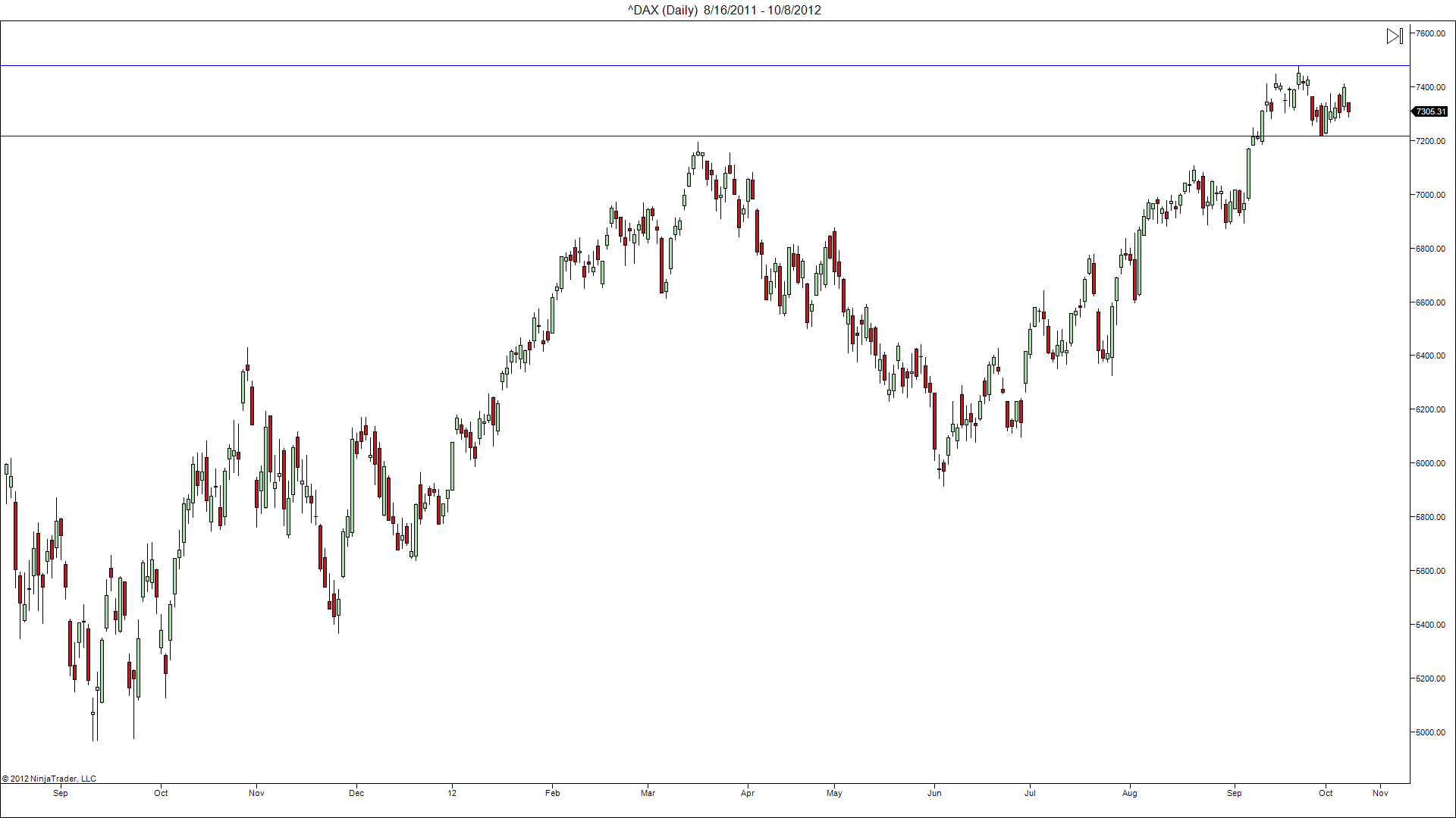This screenshot has height=818, width=1456.
Task: Click the scroll-to-latest-bar arrow icon
Action: 1395,36
